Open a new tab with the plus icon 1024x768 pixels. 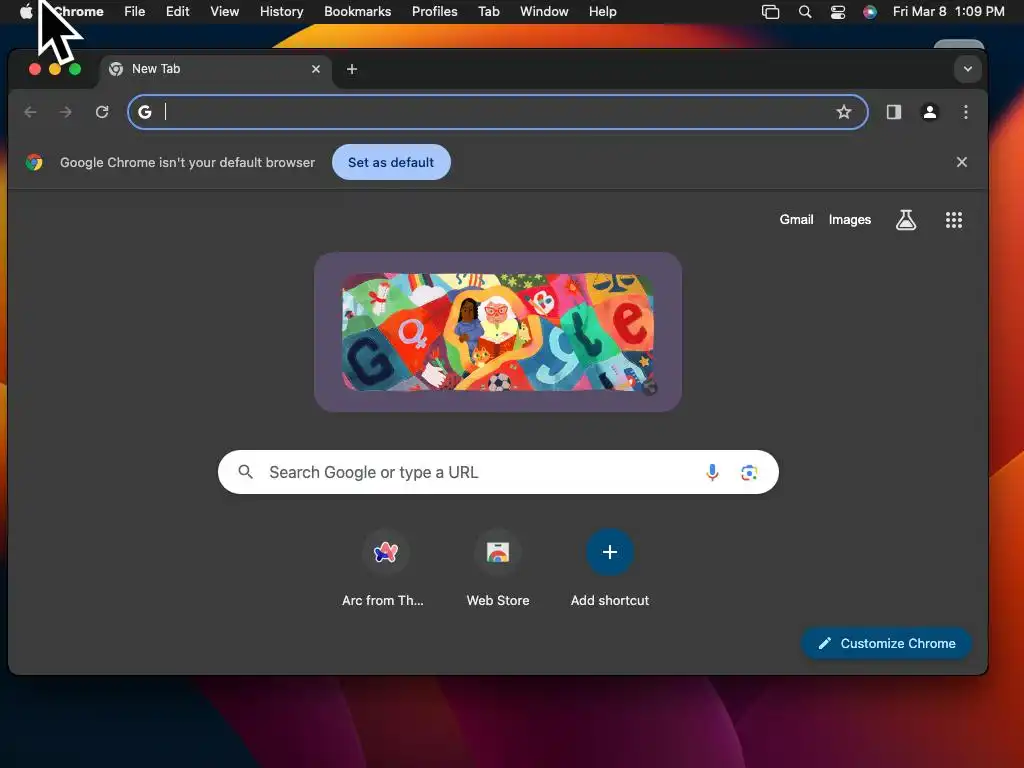pyautogui.click(x=351, y=69)
